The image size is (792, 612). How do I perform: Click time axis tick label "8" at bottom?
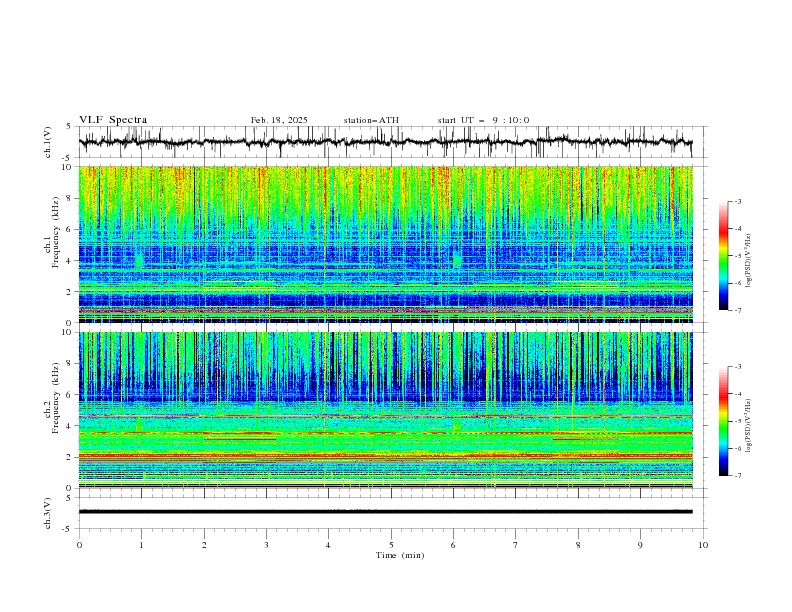(x=578, y=545)
